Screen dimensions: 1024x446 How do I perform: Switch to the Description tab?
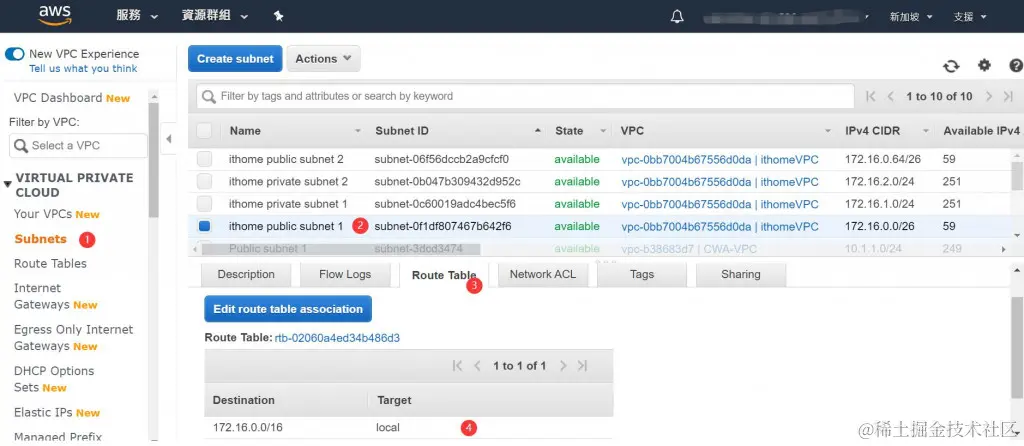click(246, 275)
